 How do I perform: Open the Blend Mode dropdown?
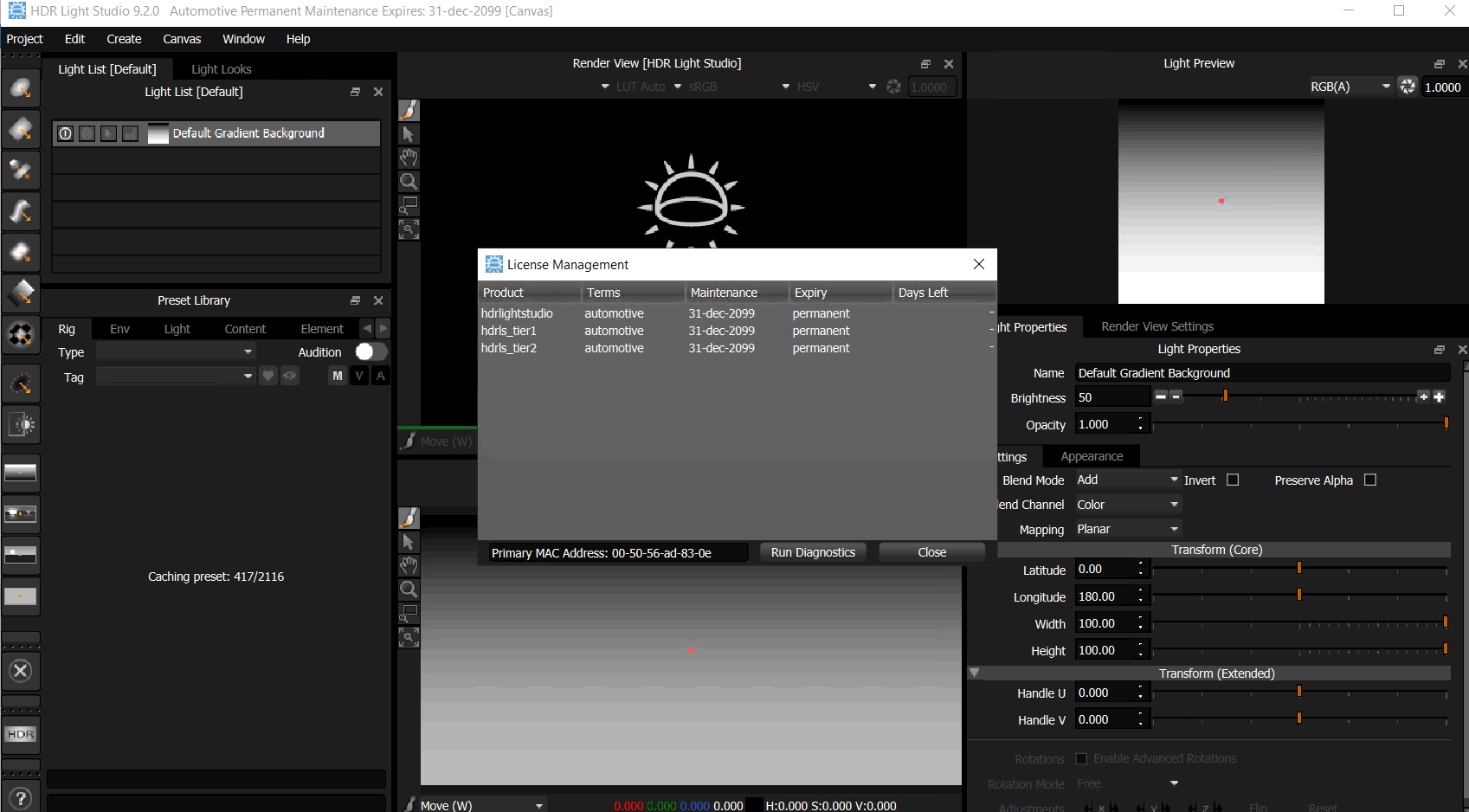pos(1127,480)
